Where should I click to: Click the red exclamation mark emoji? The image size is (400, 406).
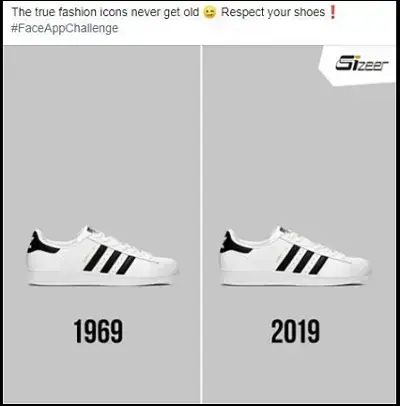pyautogui.click(x=332, y=12)
